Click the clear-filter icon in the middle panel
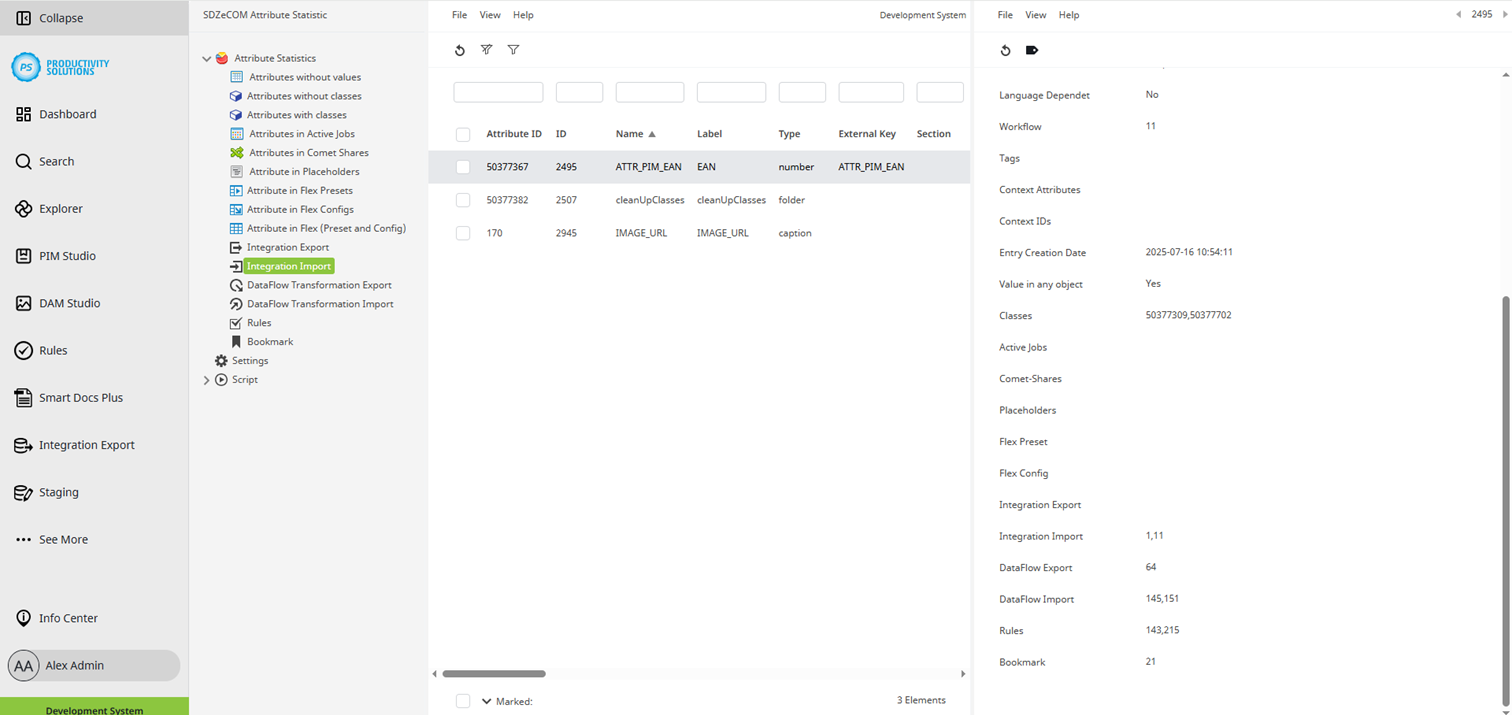 (x=487, y=50)
